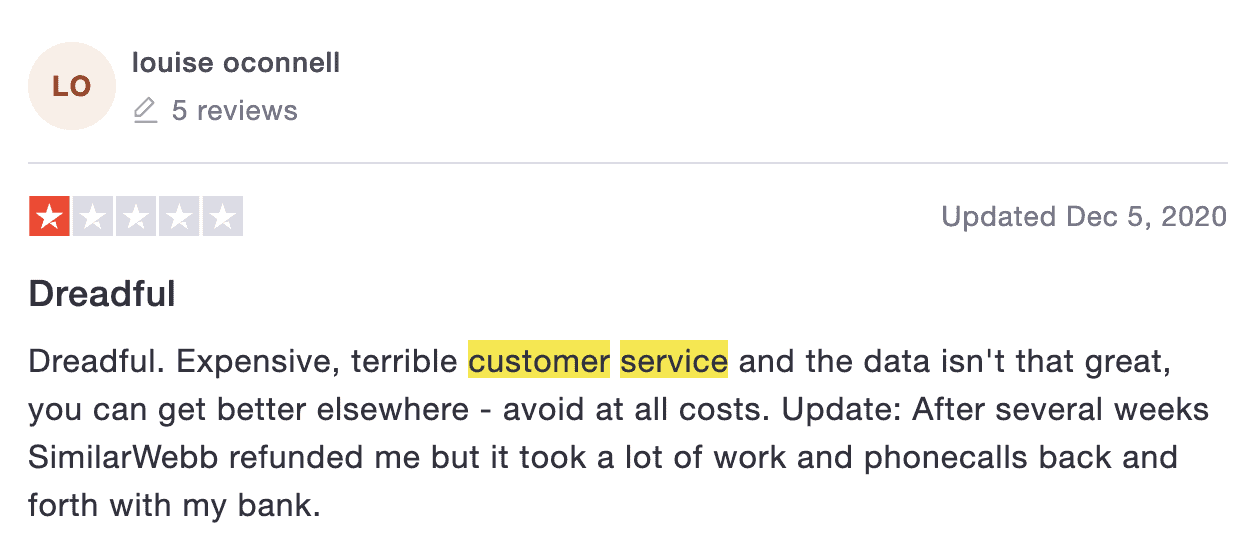Click the "Updated Dec 5, 2020" date
This screenshot has width=1252, height=554.
[x=1084, y=216]
